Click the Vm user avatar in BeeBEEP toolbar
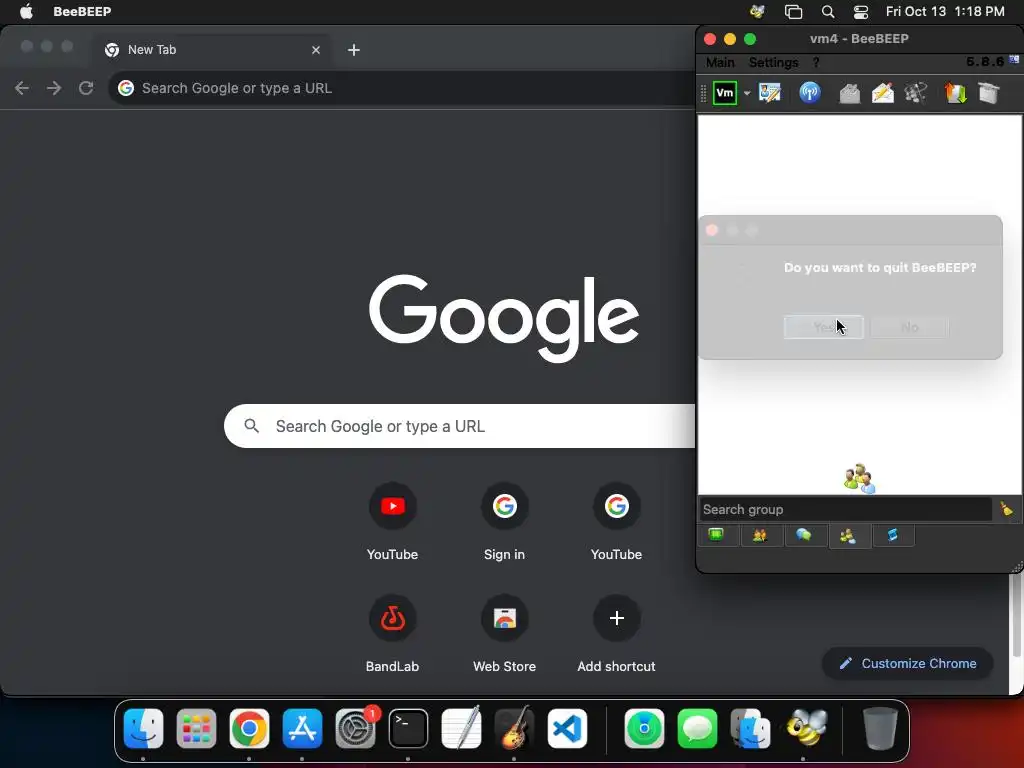This screenshot has height=768, width=1024. pos(725,93)
